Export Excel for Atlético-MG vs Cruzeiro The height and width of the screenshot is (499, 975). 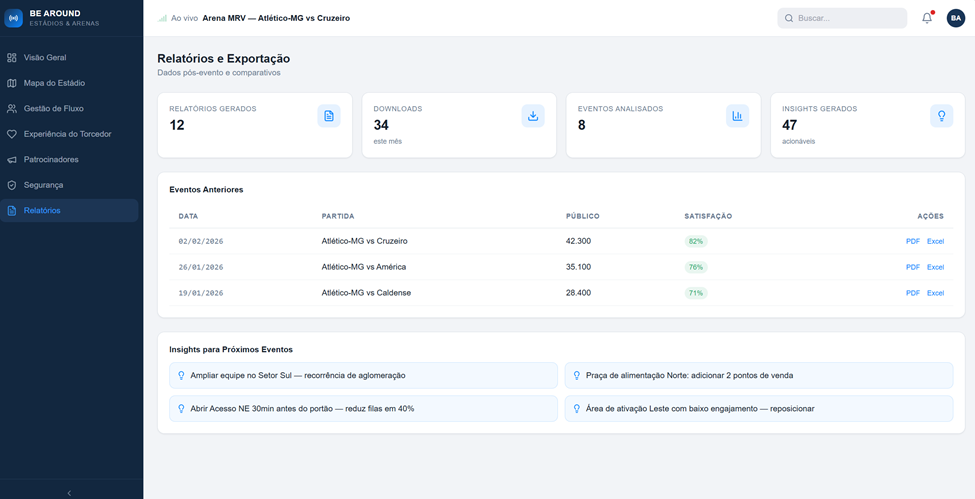pyautogui.click(x=935, y=241)
